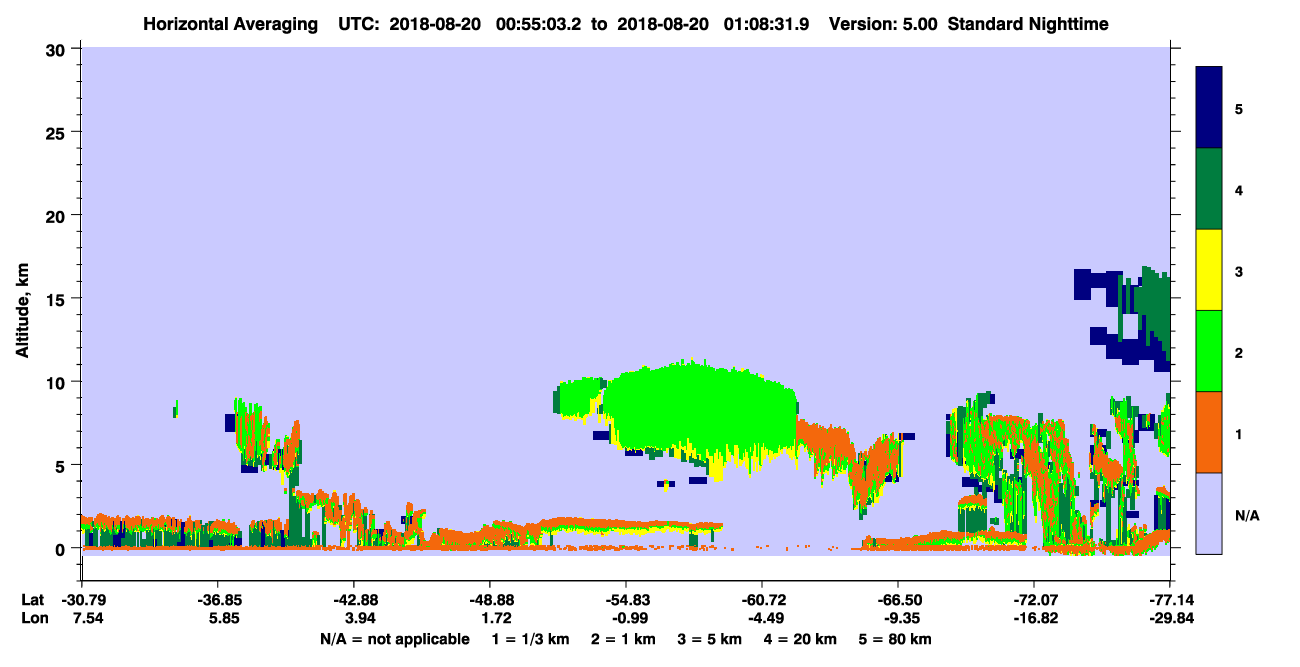The image size is (1300, 667).
Task: Click the '5 = 80 km' legend entry
Action: [895, 639]
